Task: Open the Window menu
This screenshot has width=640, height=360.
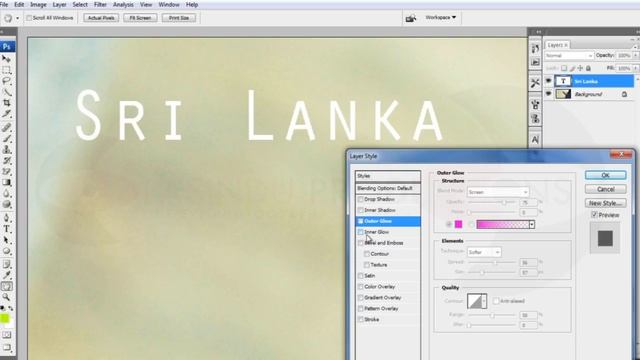Action: click(x=169, y=5)
